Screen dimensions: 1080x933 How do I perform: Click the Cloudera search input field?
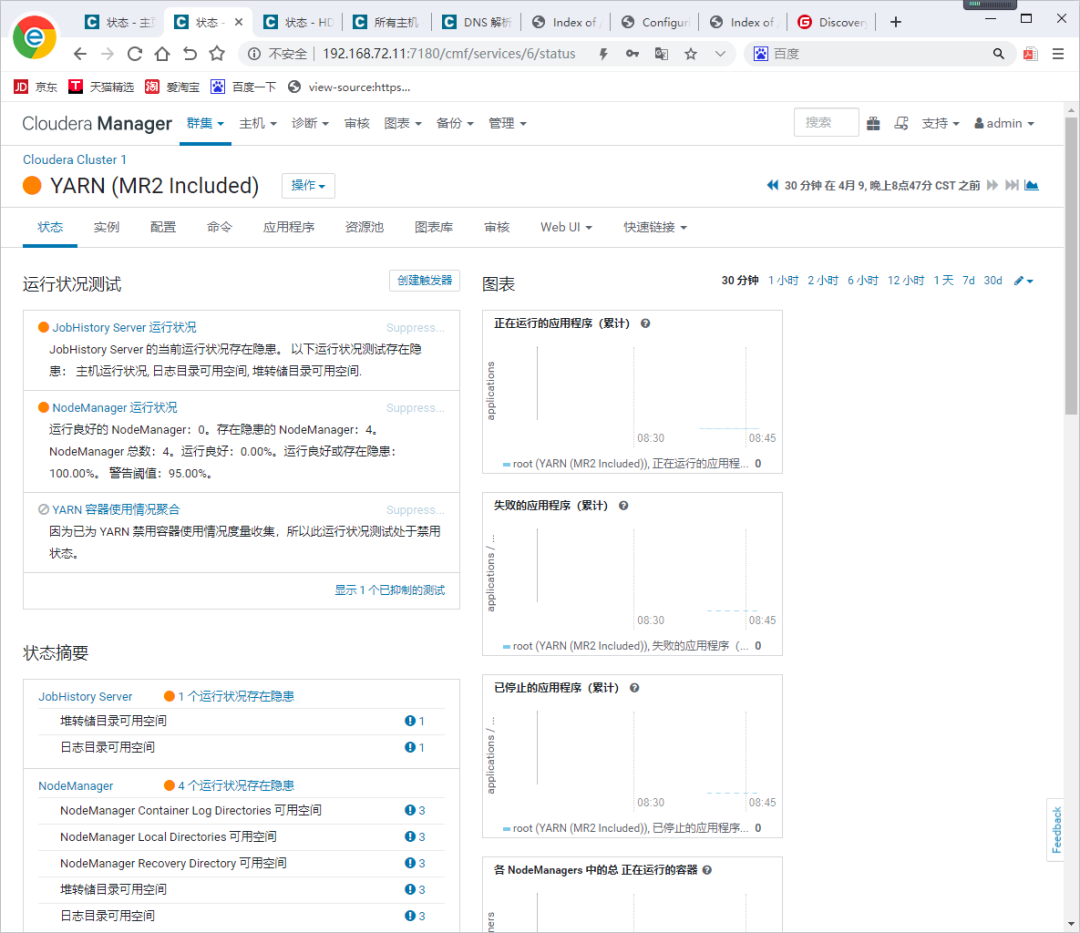(826, 123)
